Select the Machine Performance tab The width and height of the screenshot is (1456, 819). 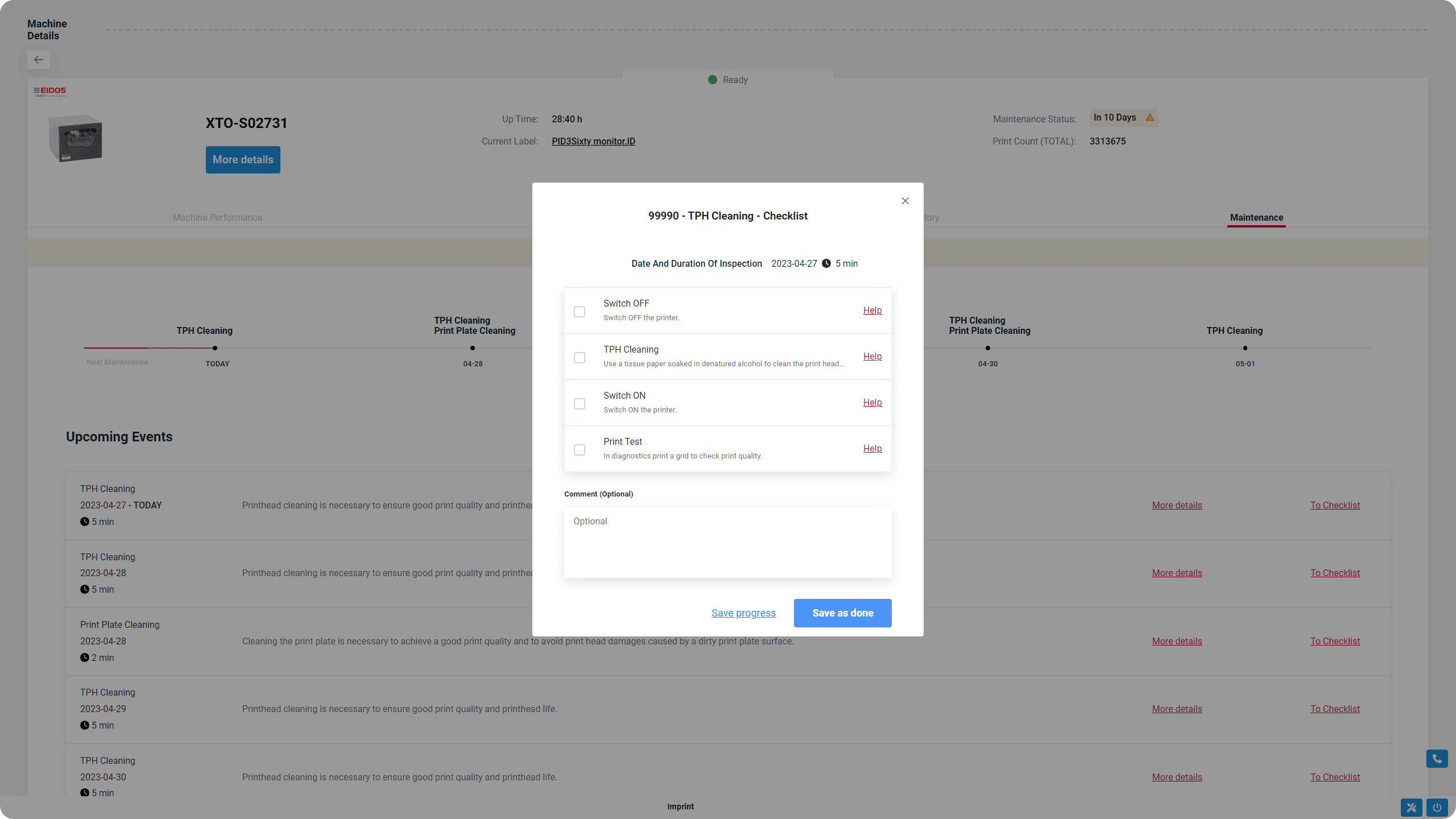pos(217,217)
